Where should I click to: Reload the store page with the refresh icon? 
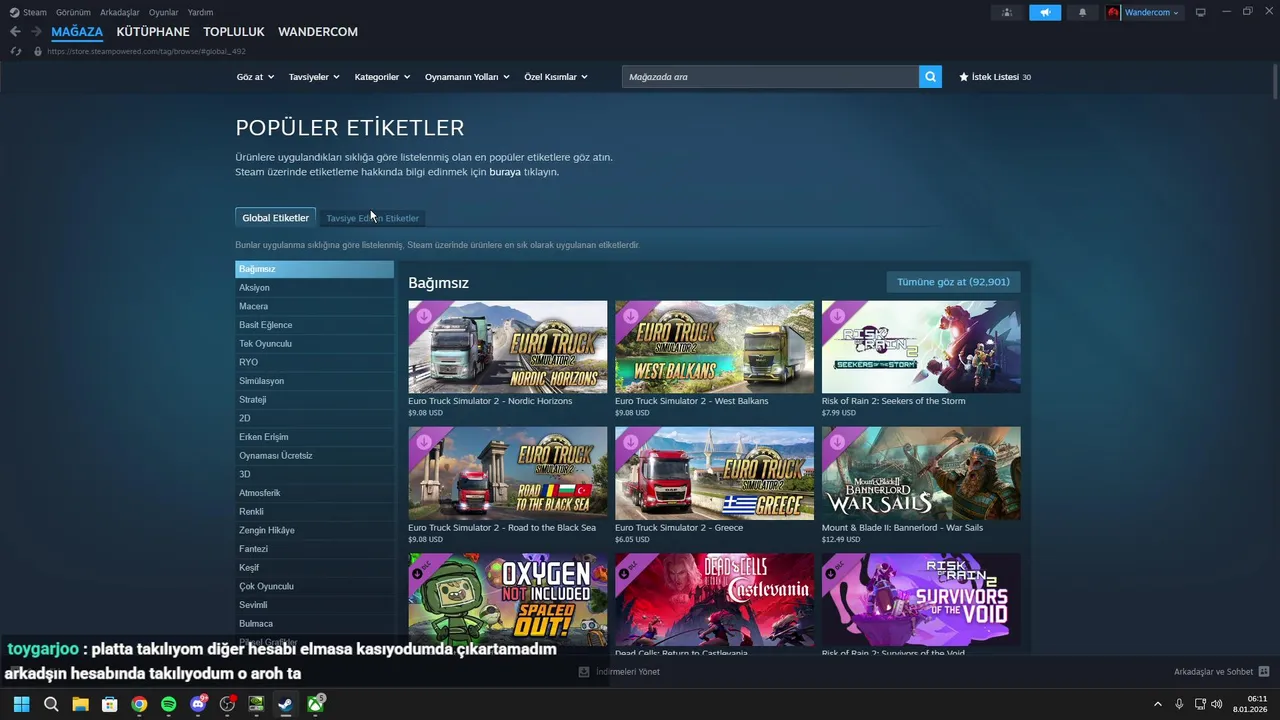pos(15,51)
